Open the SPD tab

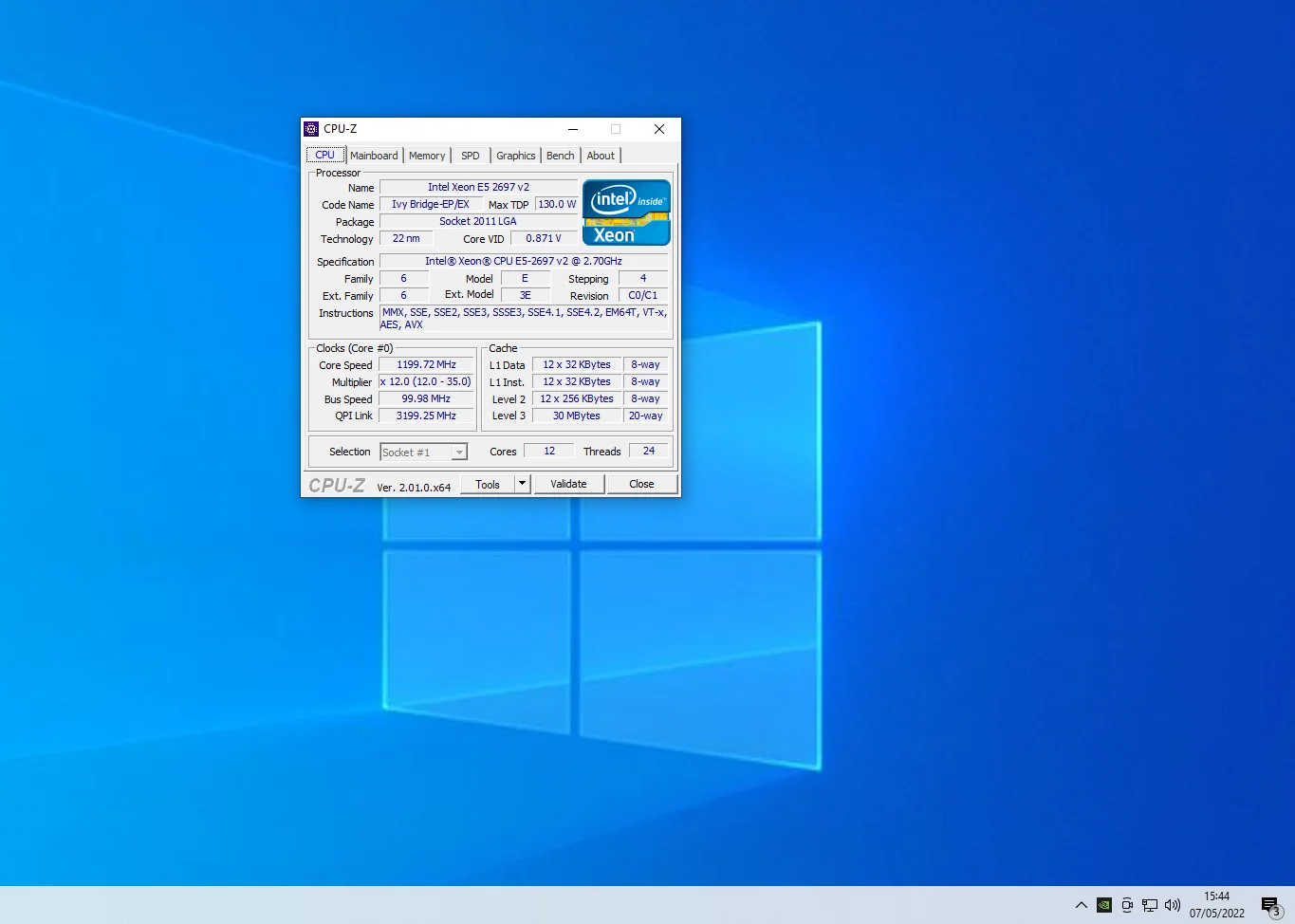tap(471, 156)
